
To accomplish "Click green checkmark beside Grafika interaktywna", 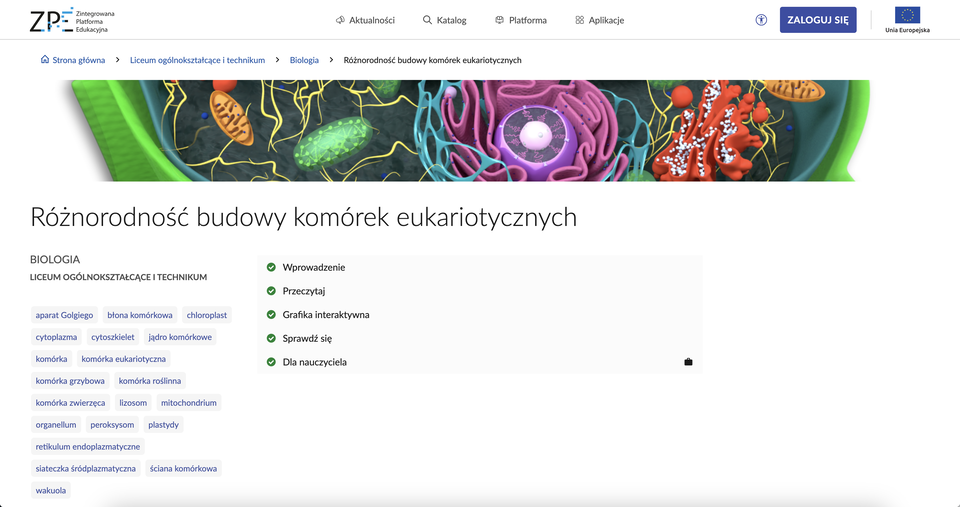I will [271, 314].
